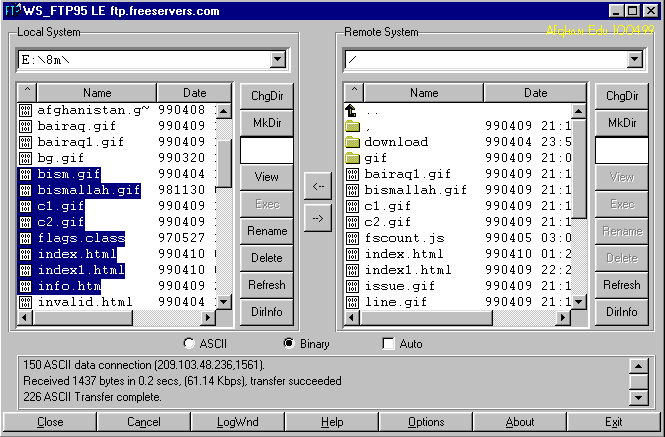Click the right-arrow upload transfer button

pyautogui.click(x=317, y=219)
